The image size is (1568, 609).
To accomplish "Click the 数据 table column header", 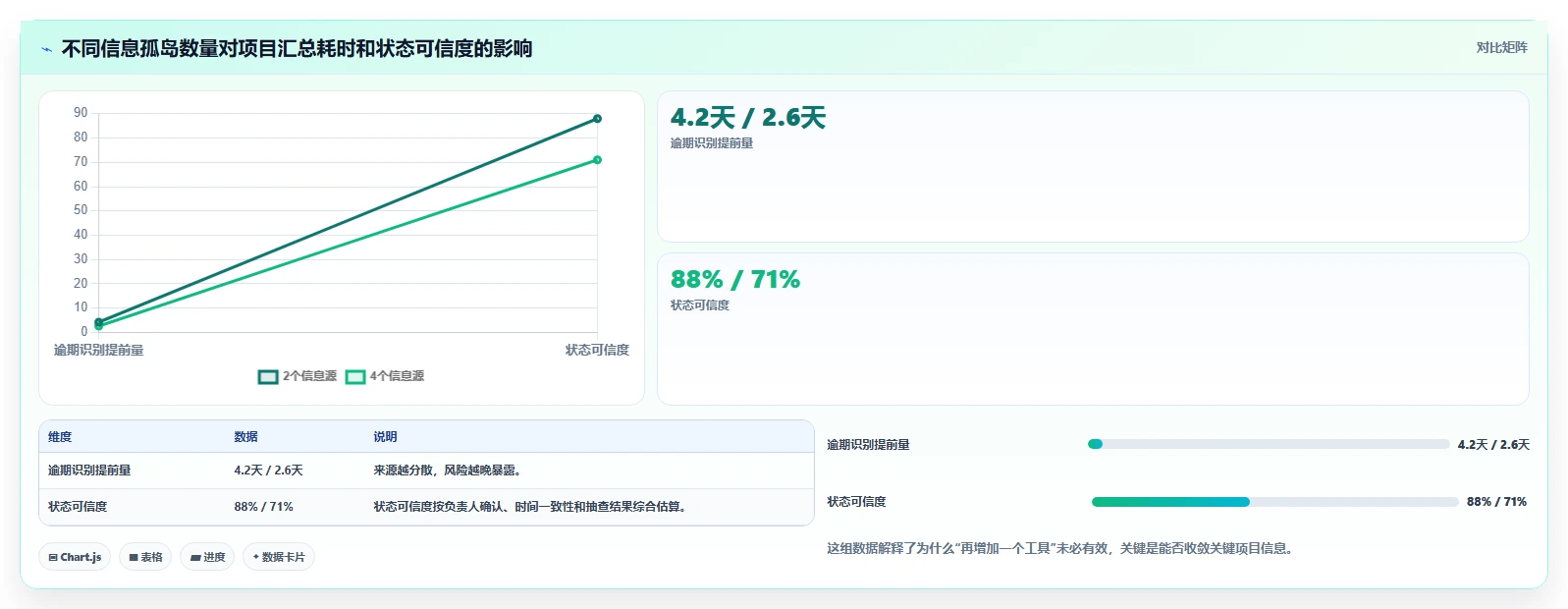I will pos(245,437).
